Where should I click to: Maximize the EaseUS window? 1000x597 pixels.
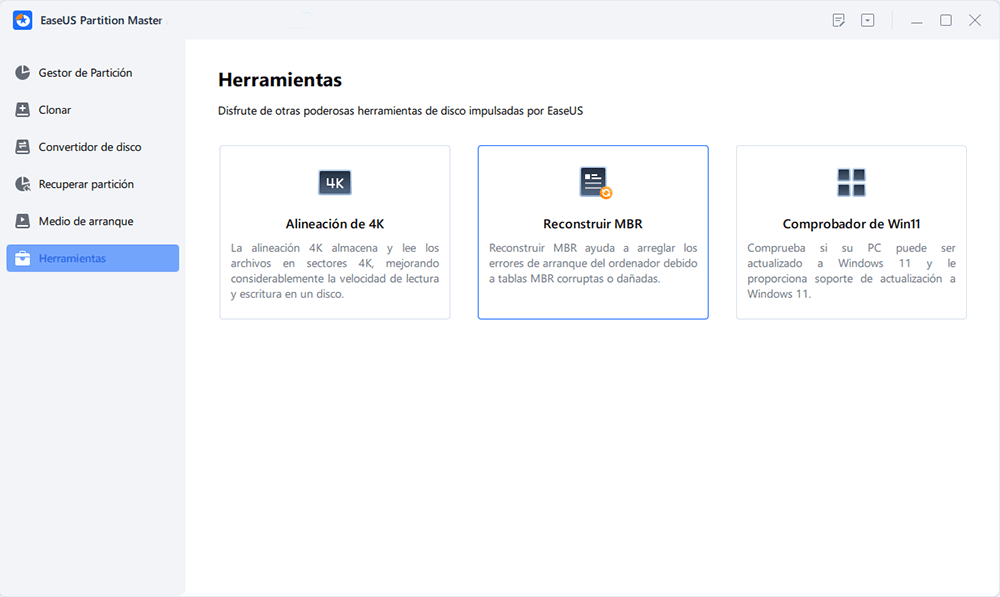pos(946,20)
